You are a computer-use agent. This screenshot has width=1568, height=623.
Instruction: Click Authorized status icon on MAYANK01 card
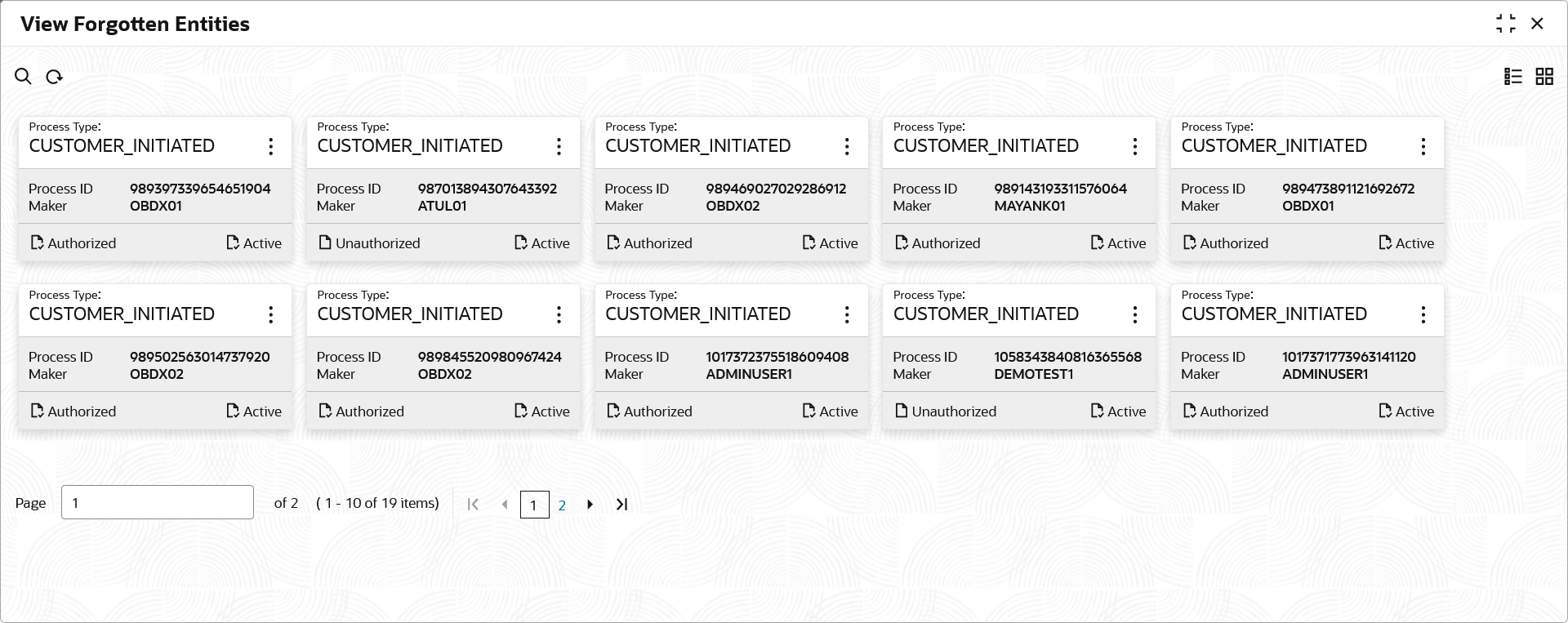(x=902, y=243)
